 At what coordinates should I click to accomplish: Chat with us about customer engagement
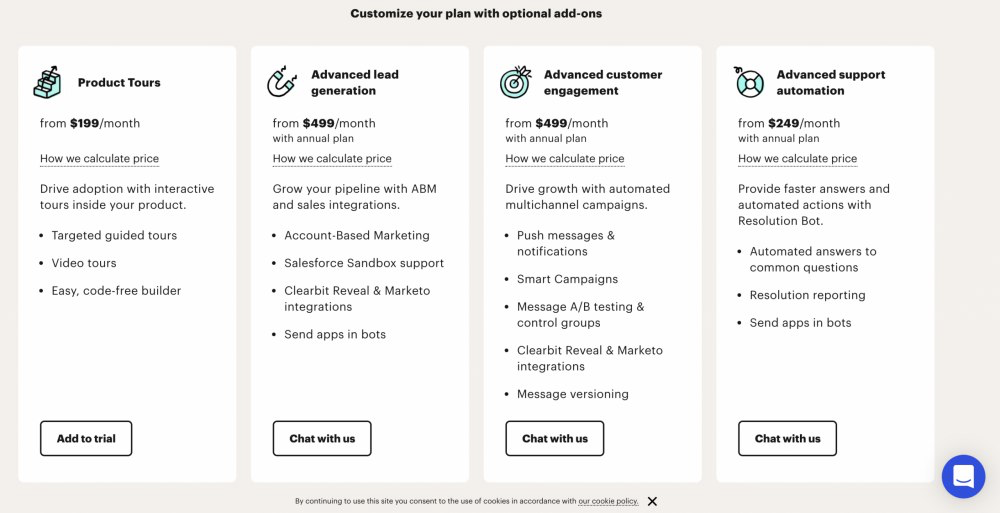(555, 438)
